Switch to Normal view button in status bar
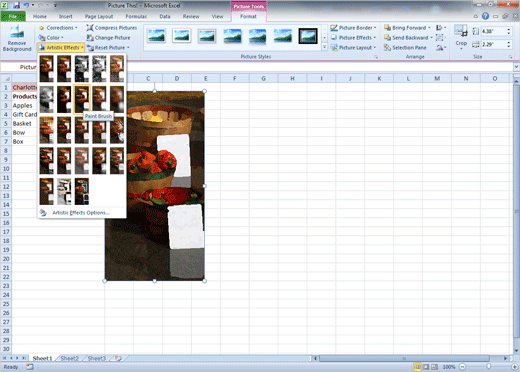This screenshot has height=372, width=520. point(417,367)
